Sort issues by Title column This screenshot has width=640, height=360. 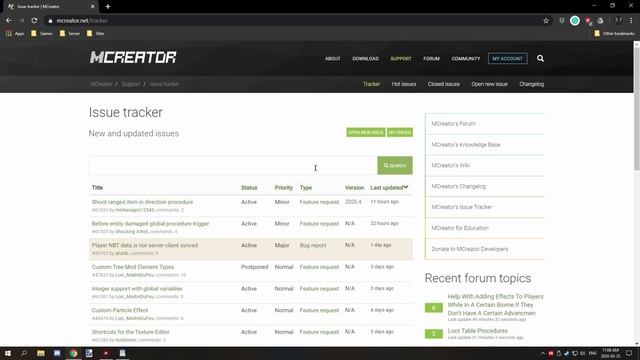97,188
